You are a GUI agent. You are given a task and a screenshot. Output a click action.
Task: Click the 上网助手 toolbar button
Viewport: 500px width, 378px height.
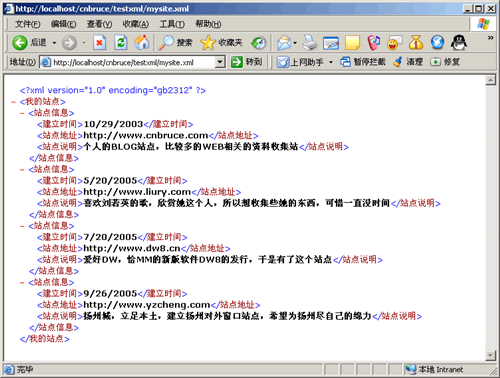300,62
